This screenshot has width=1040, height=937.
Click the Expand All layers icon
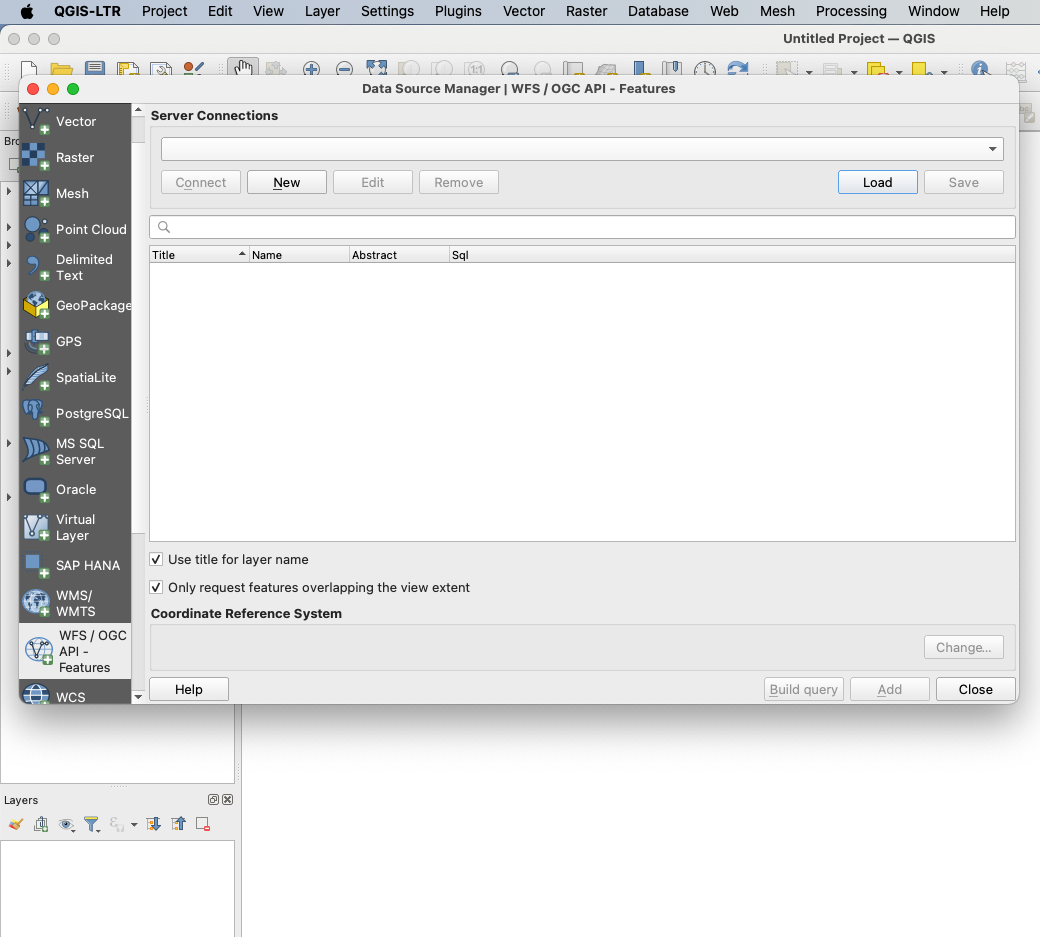click(x=153, y=824)
